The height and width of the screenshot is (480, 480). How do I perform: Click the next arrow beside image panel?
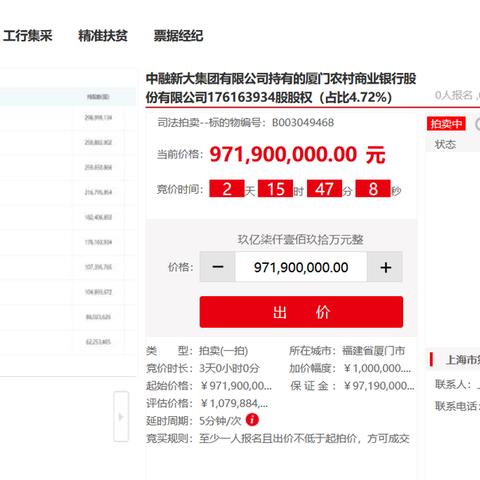[x=121, y=417]
